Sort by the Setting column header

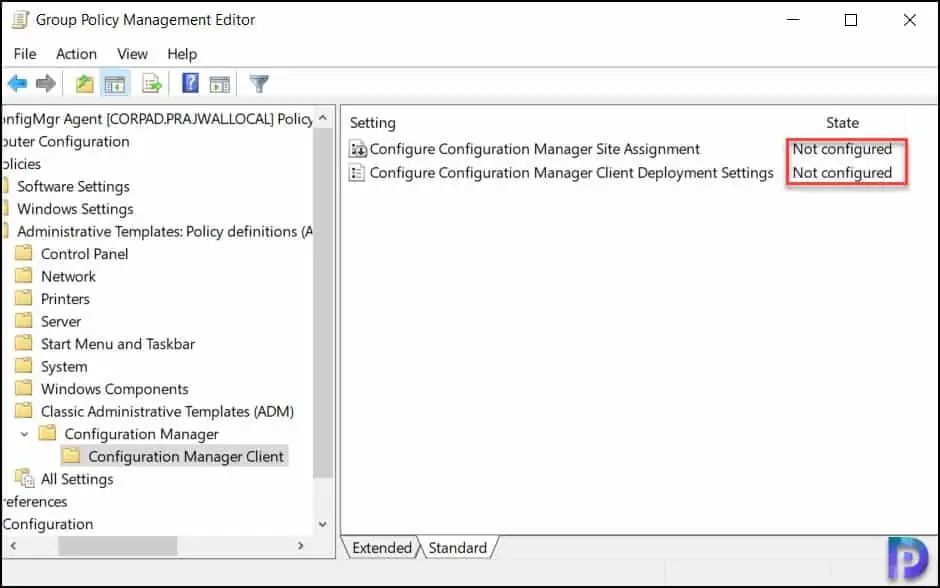point(373,123)
